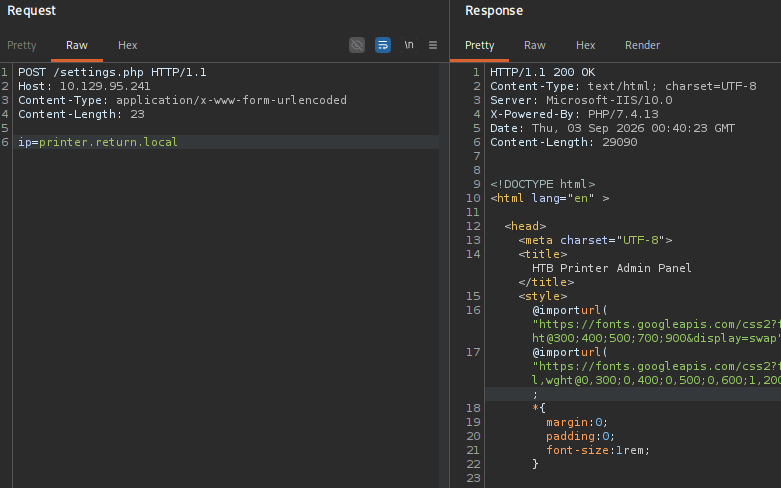The image size is (781, 488).
Task: Click the Date header 'Thu, 03 Sep 2026'
Action: click(x=612, y=128)
